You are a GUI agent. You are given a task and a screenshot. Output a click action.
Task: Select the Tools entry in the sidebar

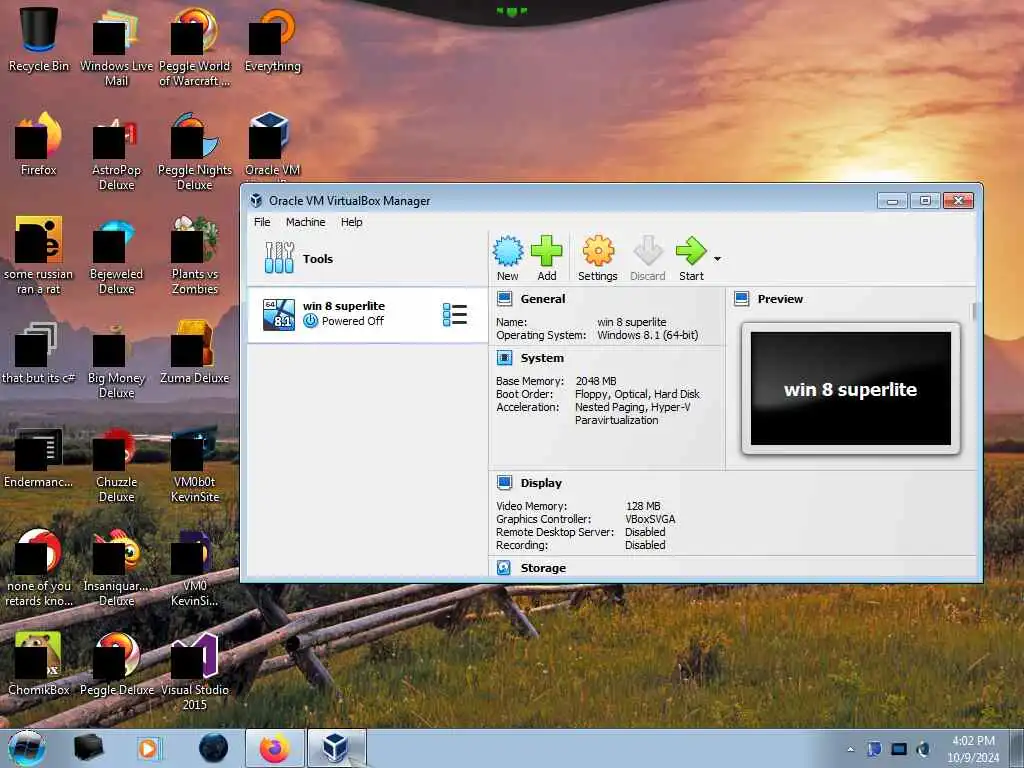pos(367,259)
